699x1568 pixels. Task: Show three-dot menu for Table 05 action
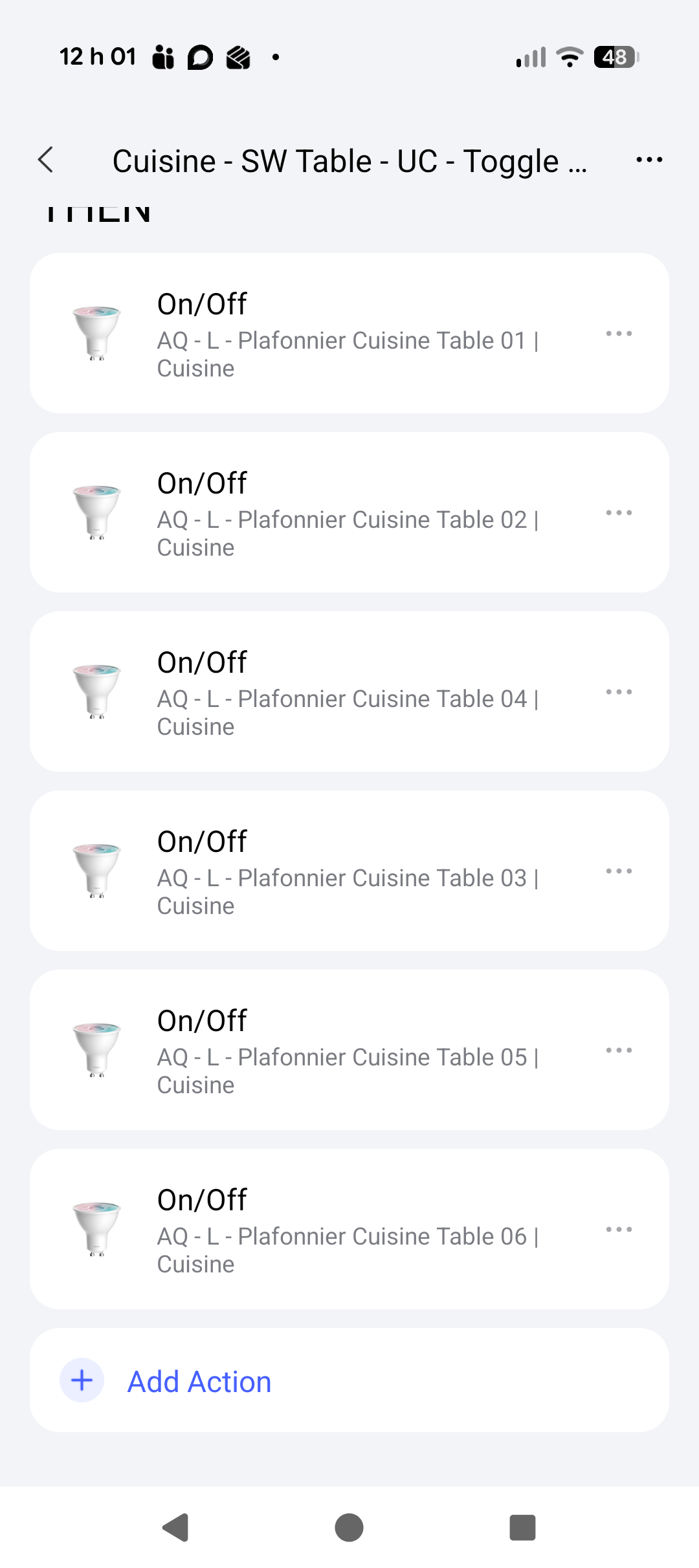click(x=619, y=1051)
